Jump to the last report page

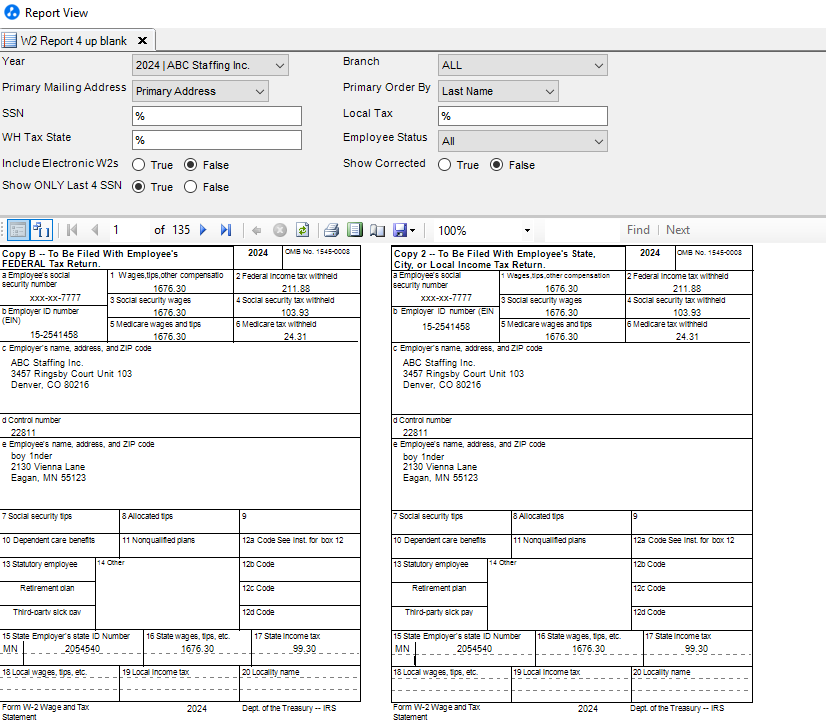(226, 230)
